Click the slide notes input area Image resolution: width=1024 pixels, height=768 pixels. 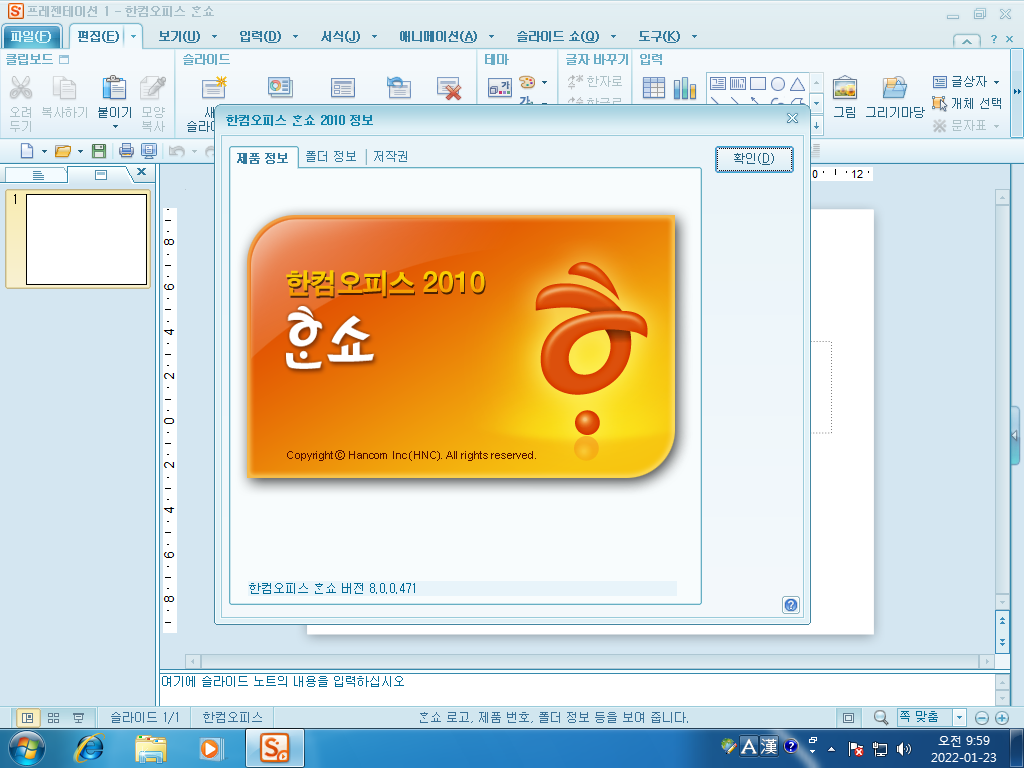tap(577, 689)
